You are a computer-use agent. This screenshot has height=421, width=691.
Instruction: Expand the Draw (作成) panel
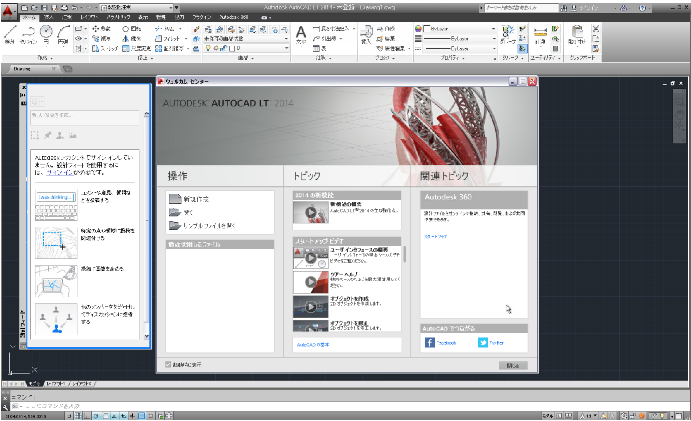pos(45,58)
